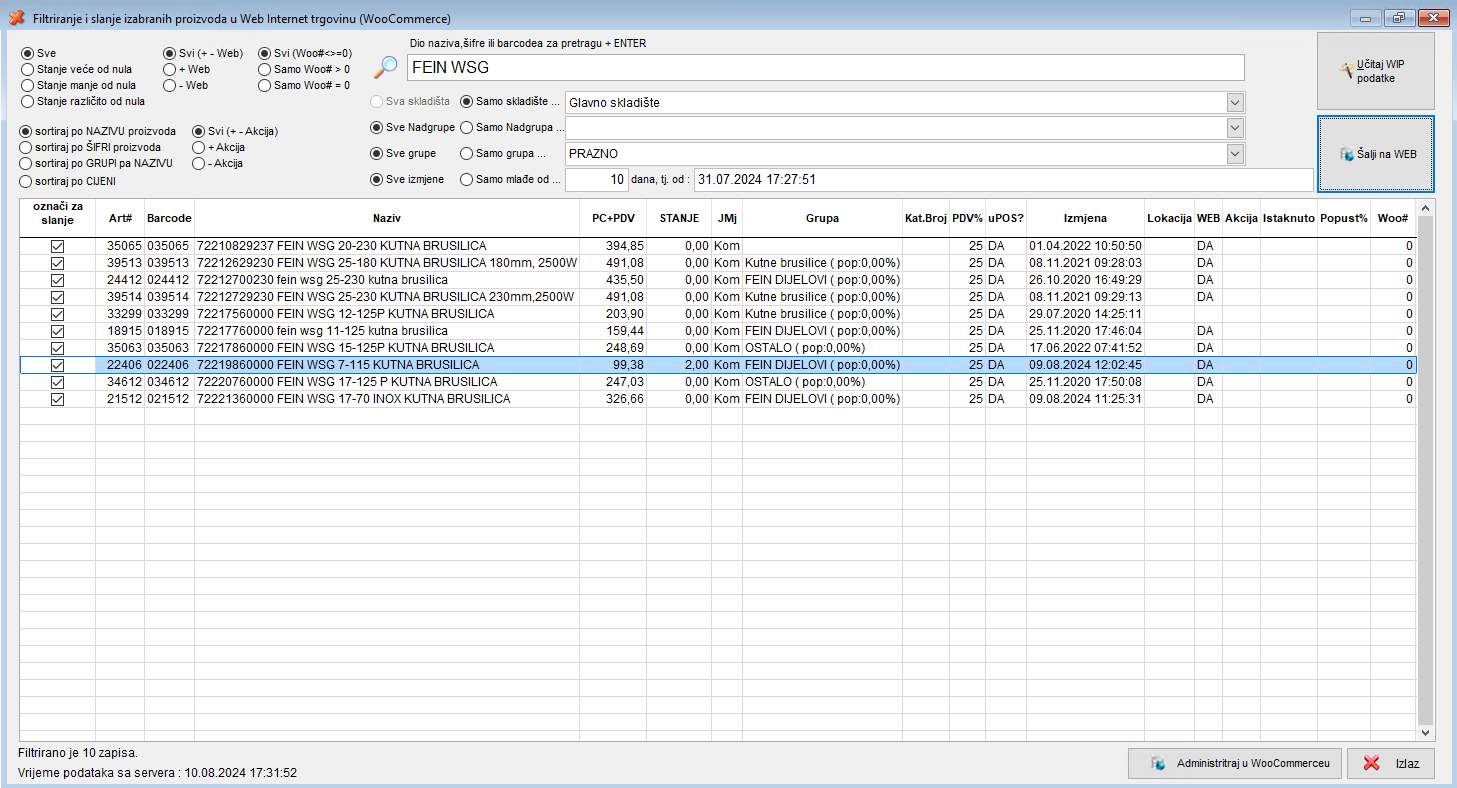Expand the Glavno skladište dropdown
Image resolution: width=1457 pixels, height=788 pixels.
(x=1235, y=103)
